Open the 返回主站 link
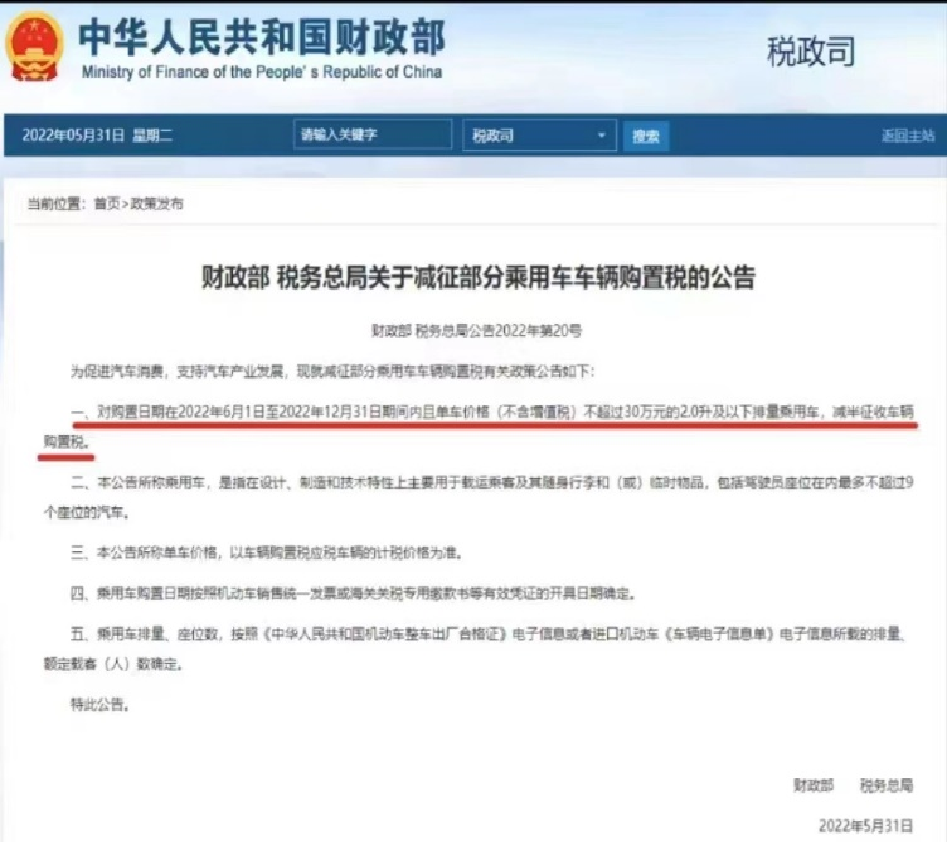 pyautogui.click(x=908, y=135)
